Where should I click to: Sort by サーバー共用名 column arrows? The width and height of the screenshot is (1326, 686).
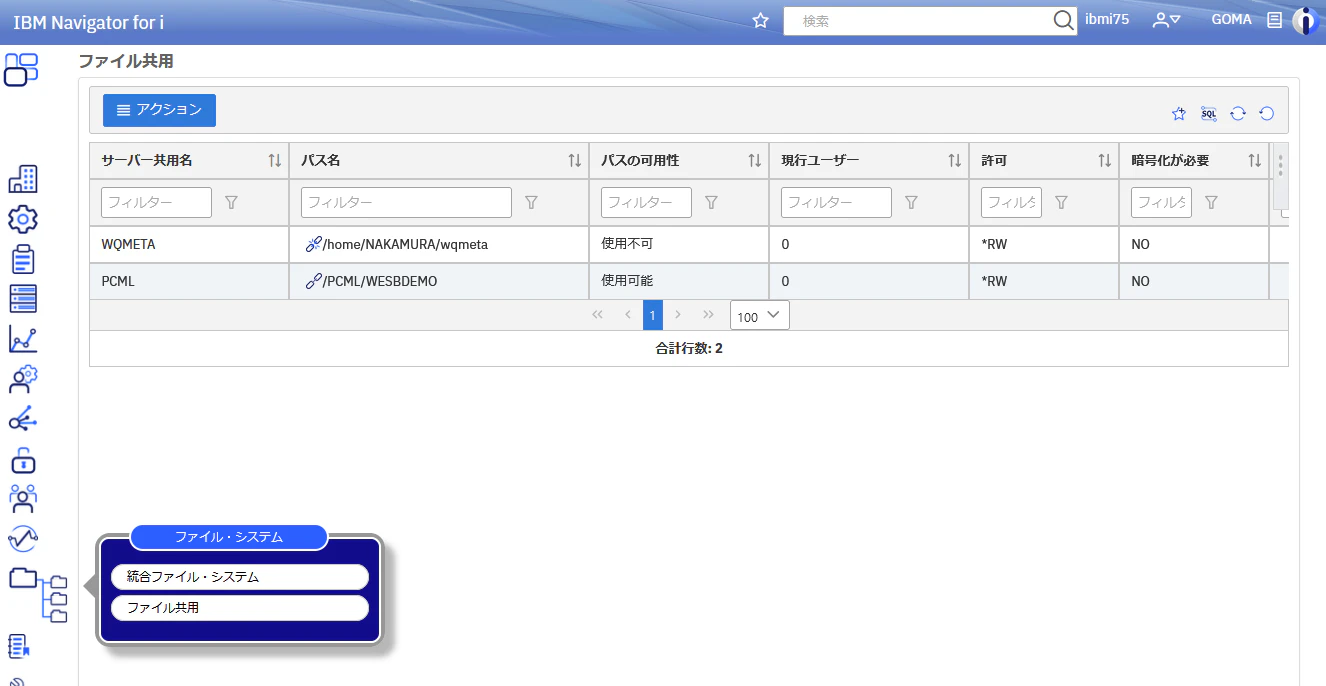click(275, 160)
